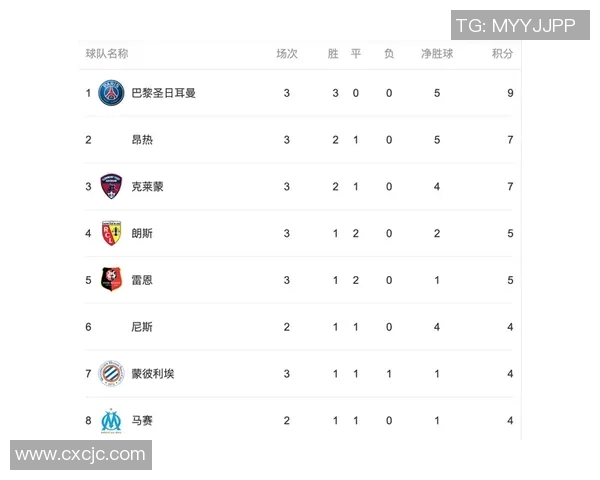The height and width of the screenshot is (480, 600).
Task: Sort by the 净胜球 column header
Action: [x=437, y=54]
